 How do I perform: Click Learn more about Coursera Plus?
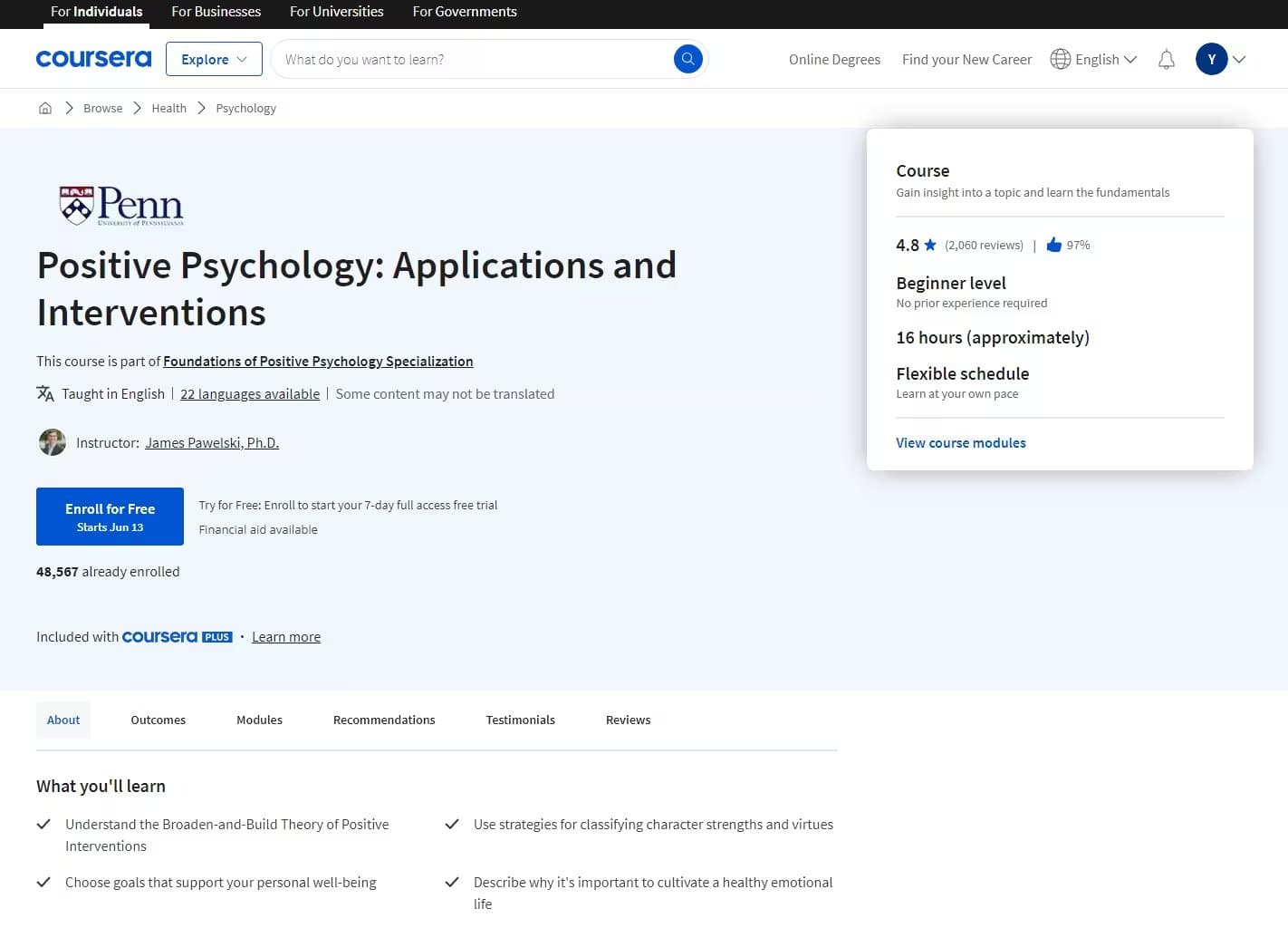286,637
